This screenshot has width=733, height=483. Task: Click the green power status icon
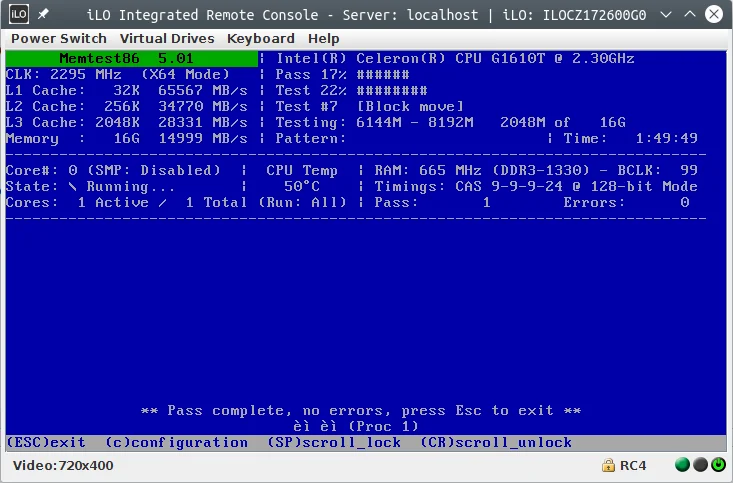click(x=718, y=465)
